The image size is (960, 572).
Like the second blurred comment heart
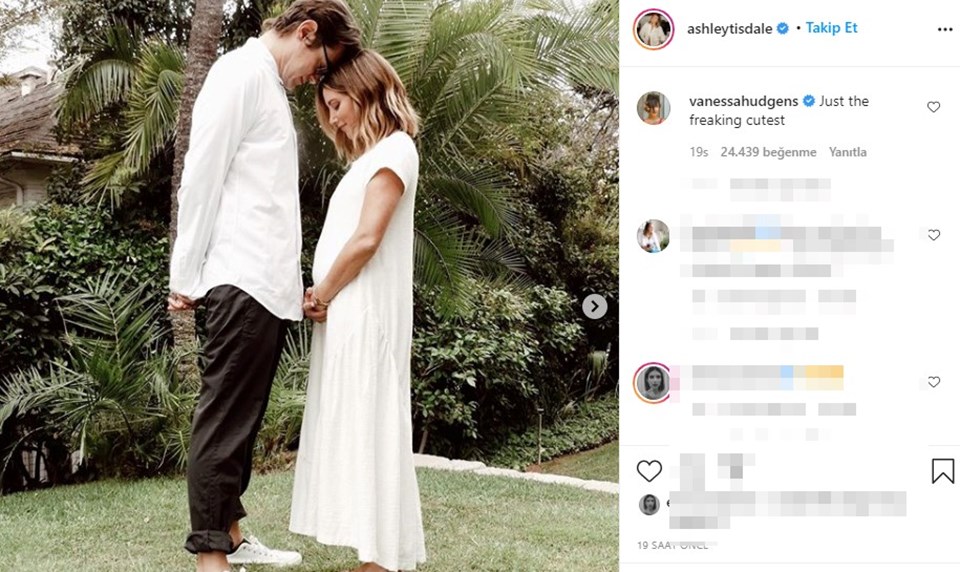pyautogui.click(x=934, y=235)
